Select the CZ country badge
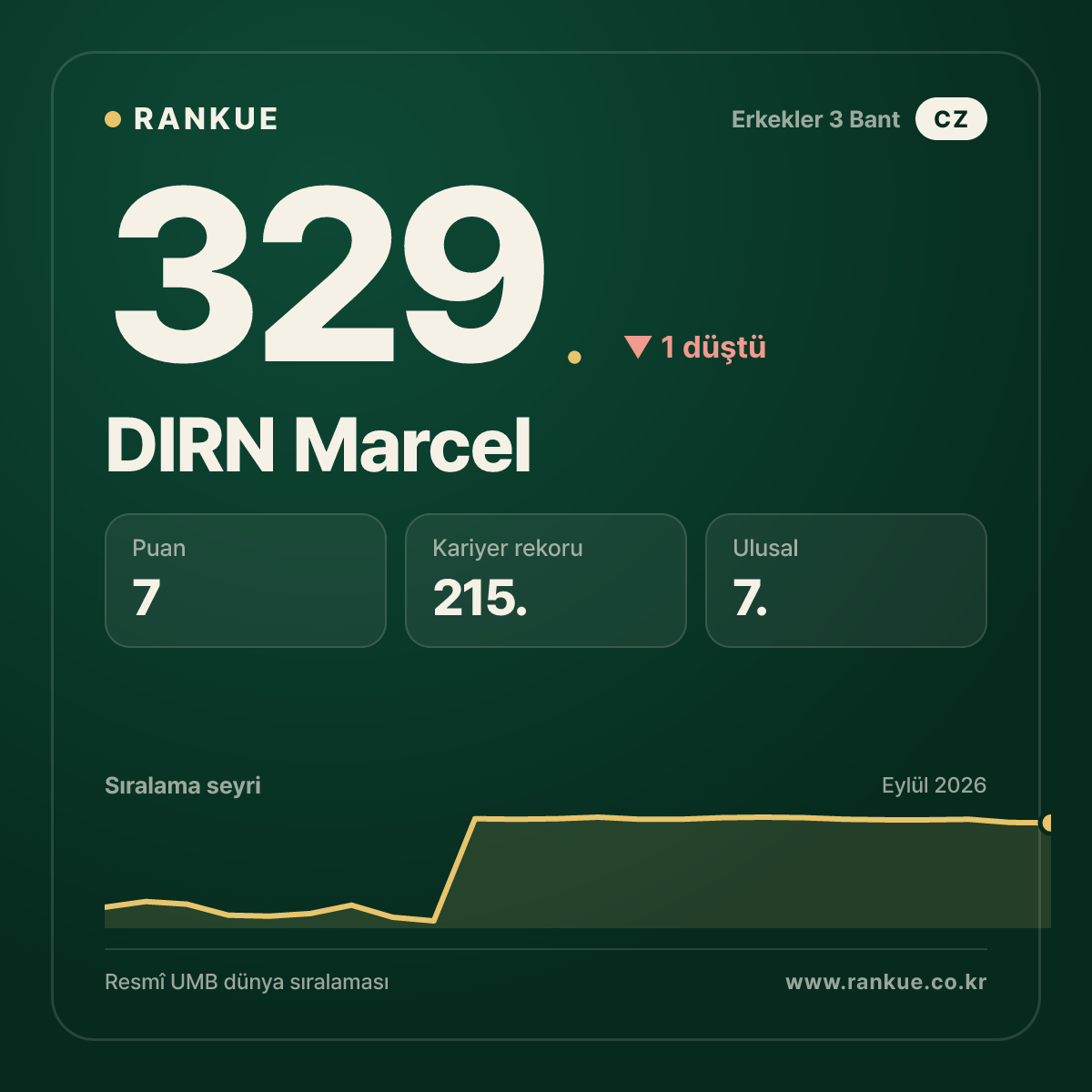Viewport: 1092px width, 1092px height. tap(951, 119)
